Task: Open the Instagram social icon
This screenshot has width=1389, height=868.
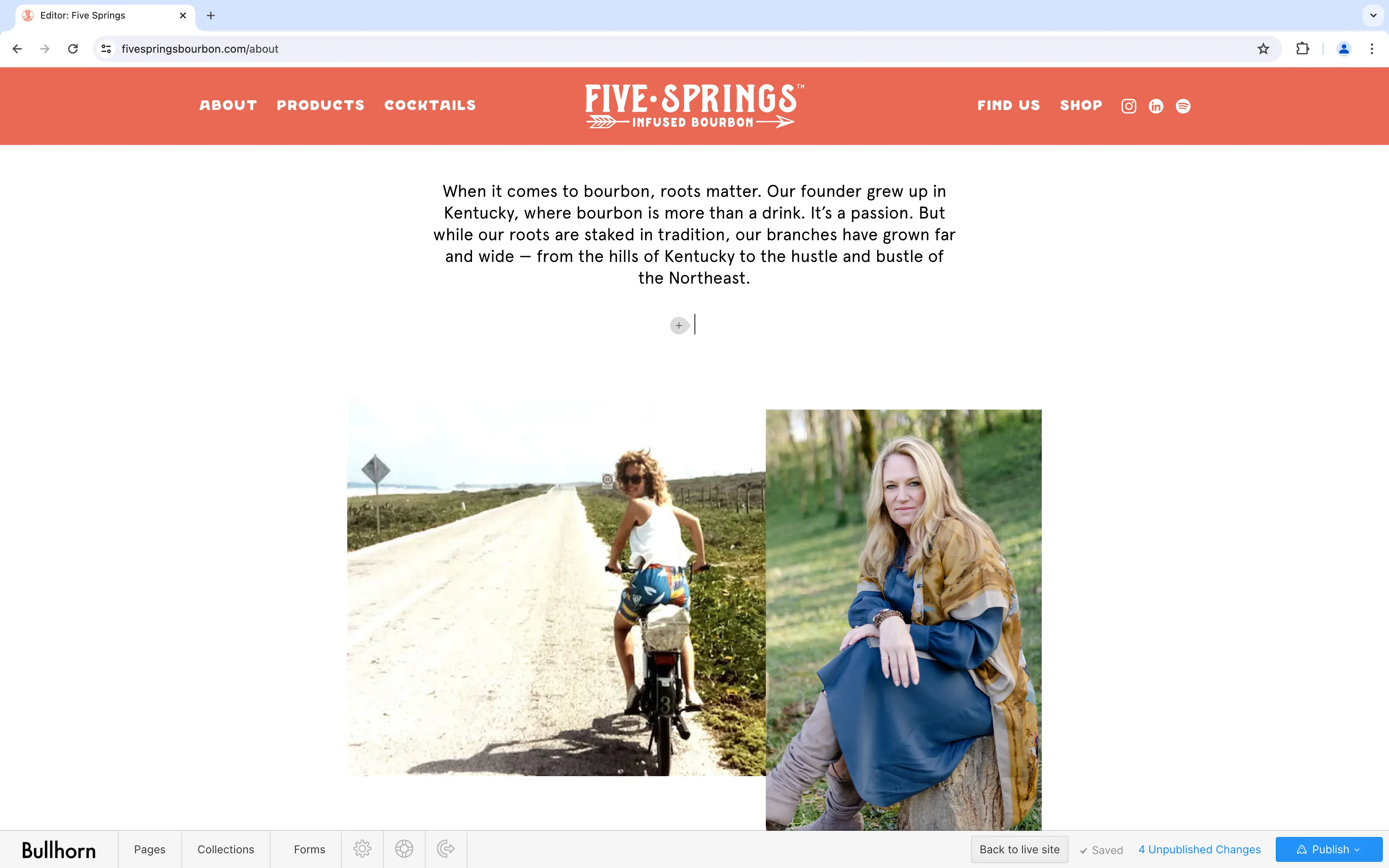Action: (1129, 106)
